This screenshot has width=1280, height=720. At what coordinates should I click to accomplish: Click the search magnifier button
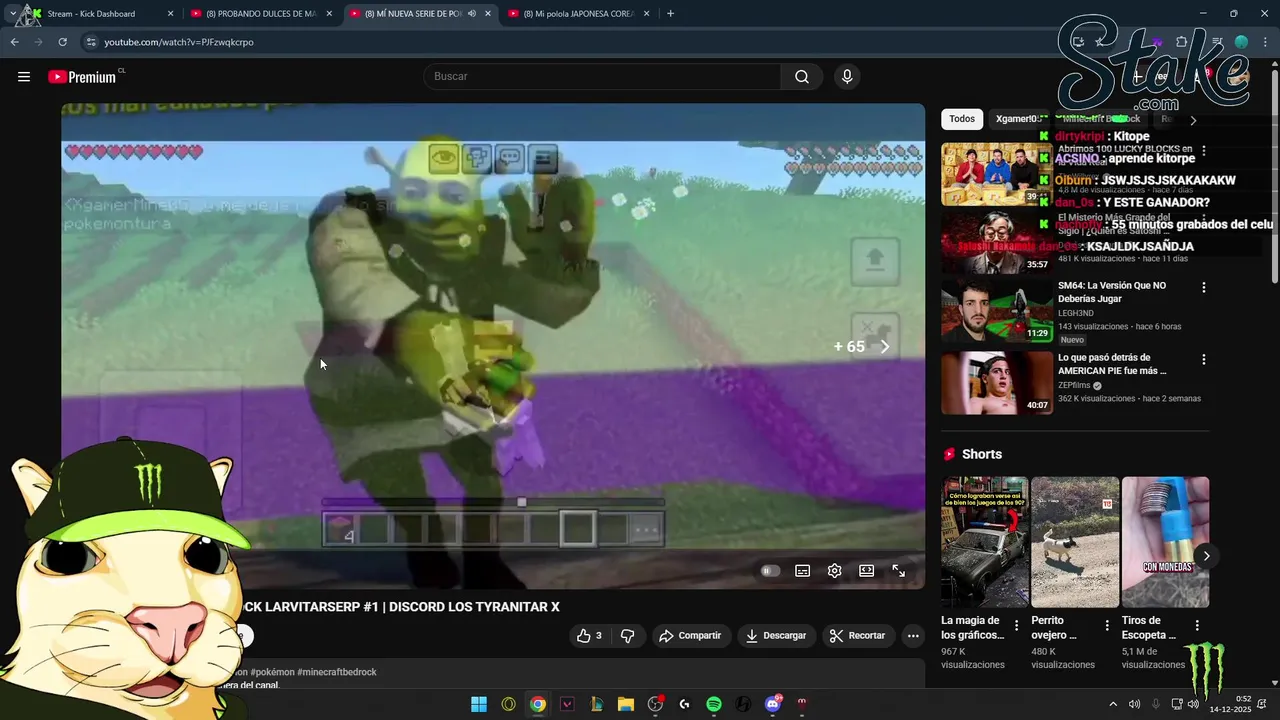802,77
